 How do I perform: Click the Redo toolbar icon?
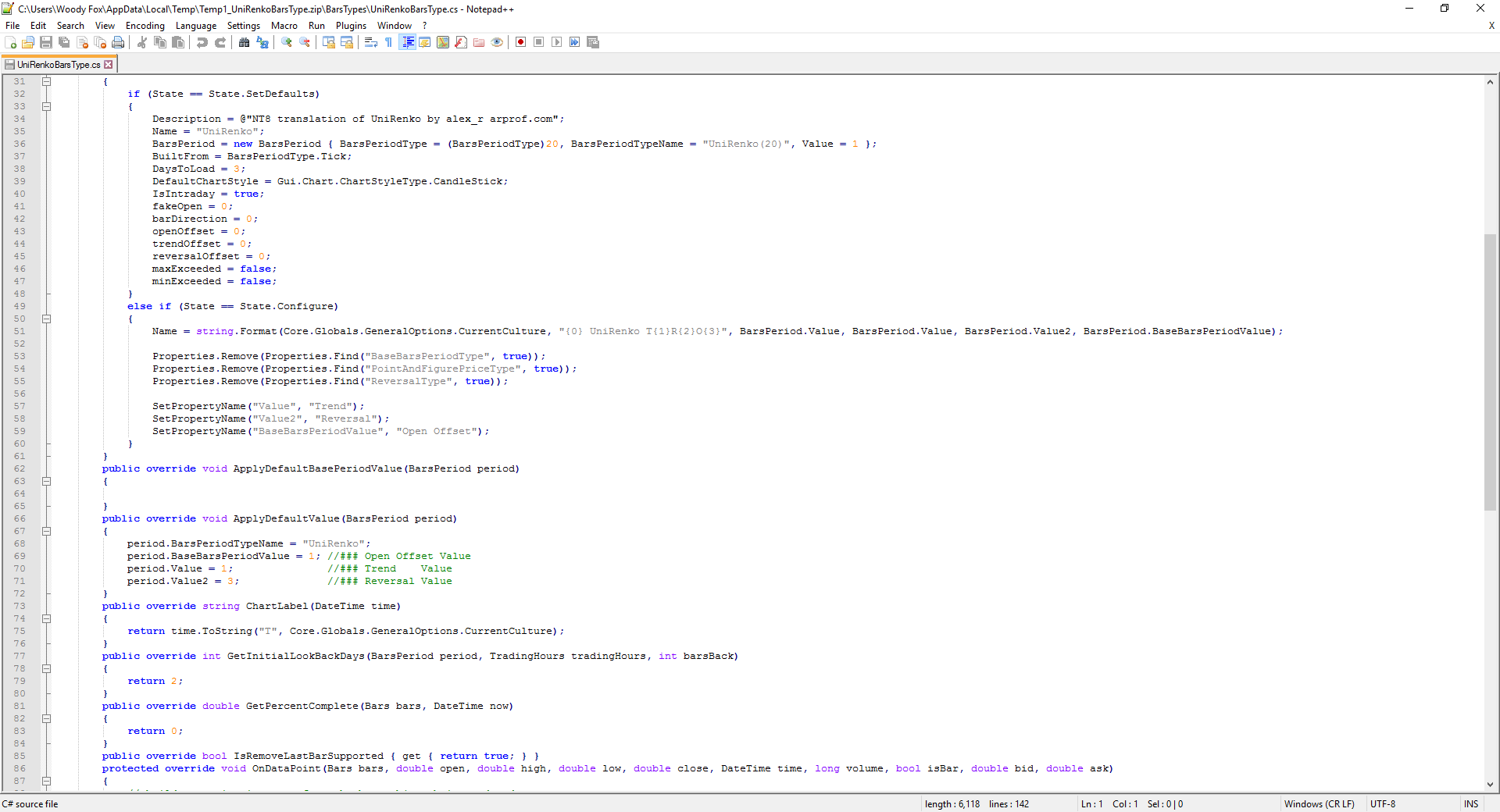(220, 42)
